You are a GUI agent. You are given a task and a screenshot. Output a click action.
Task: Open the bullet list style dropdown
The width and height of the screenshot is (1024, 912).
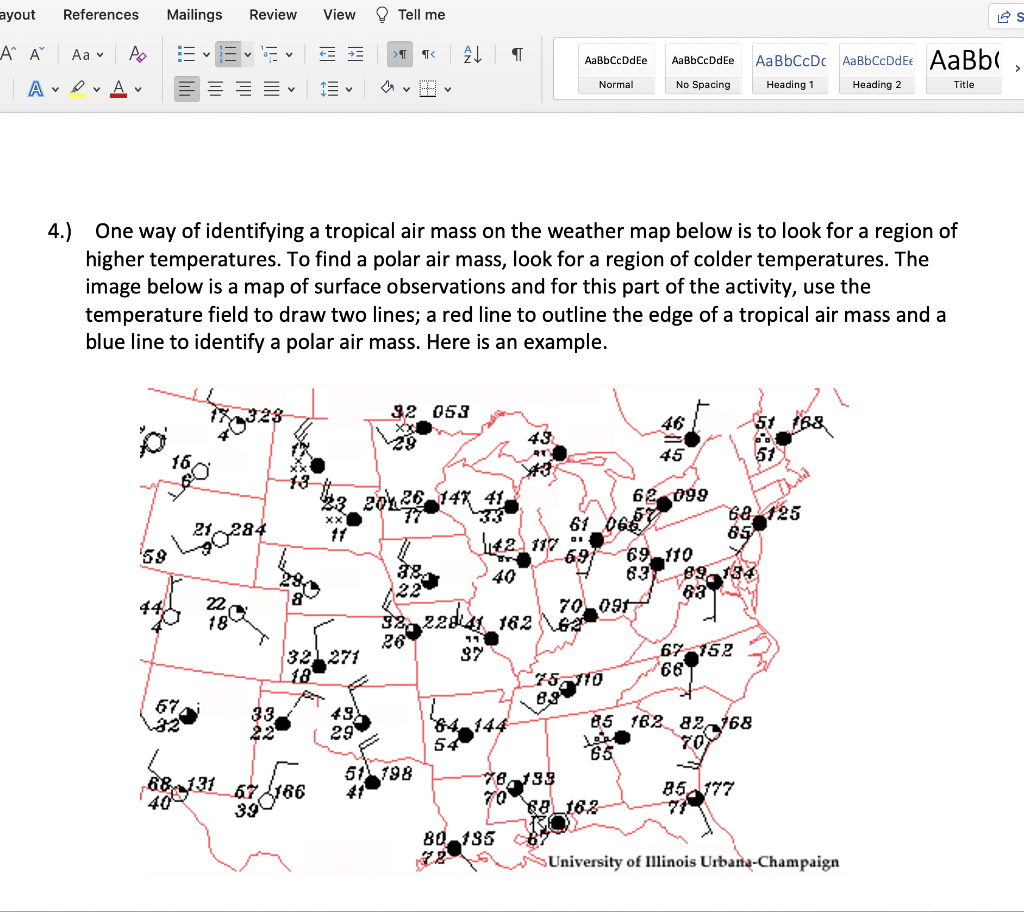(206, 55)
